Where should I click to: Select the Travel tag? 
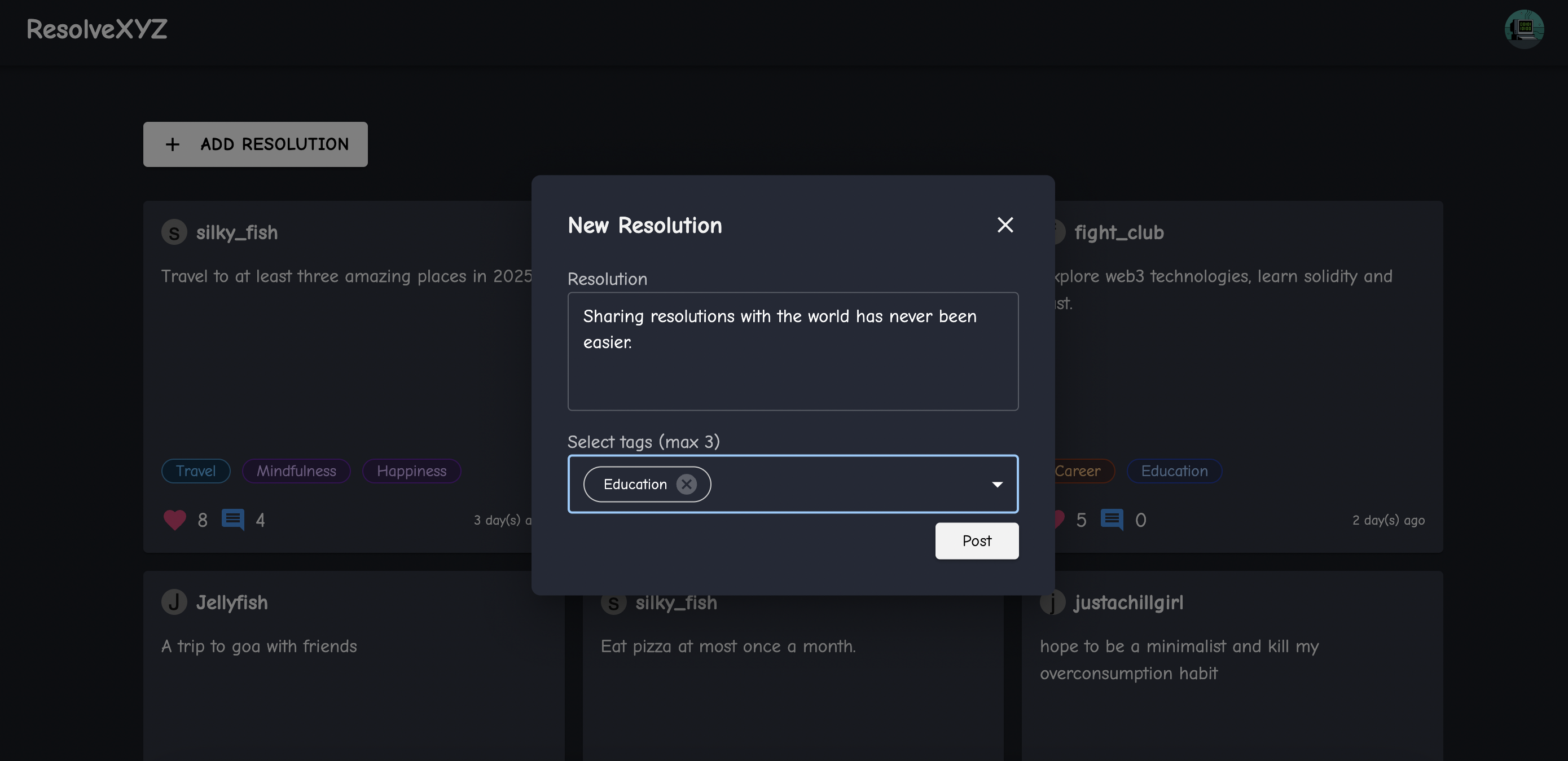tap(195, 470)
